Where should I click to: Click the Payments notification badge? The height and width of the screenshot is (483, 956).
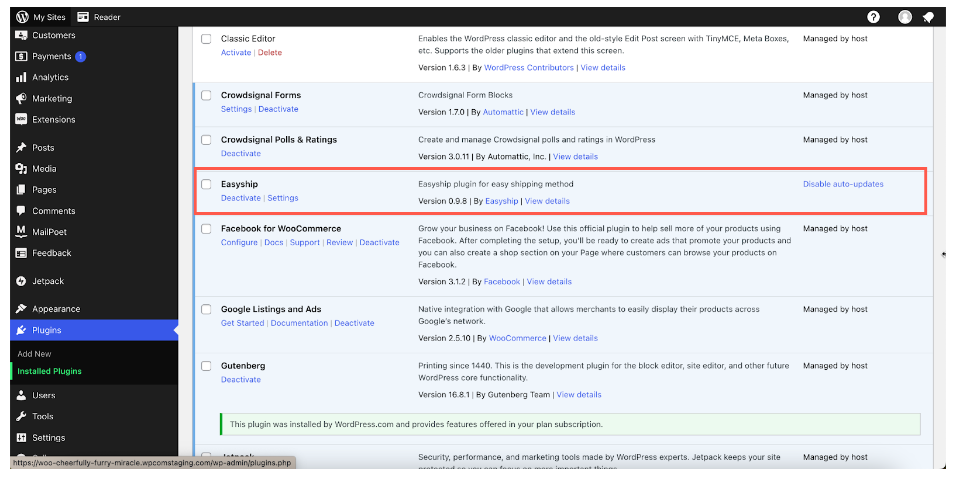pyautogui.click(x=80, y=56)
